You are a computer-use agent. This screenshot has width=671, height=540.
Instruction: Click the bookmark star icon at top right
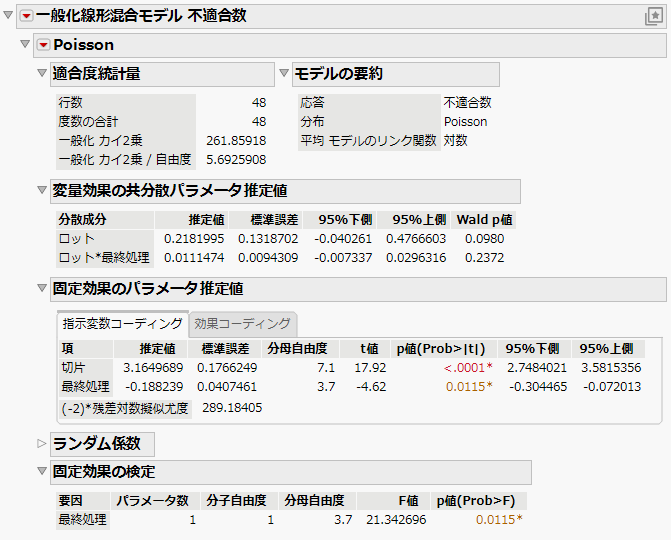[653, 16]
